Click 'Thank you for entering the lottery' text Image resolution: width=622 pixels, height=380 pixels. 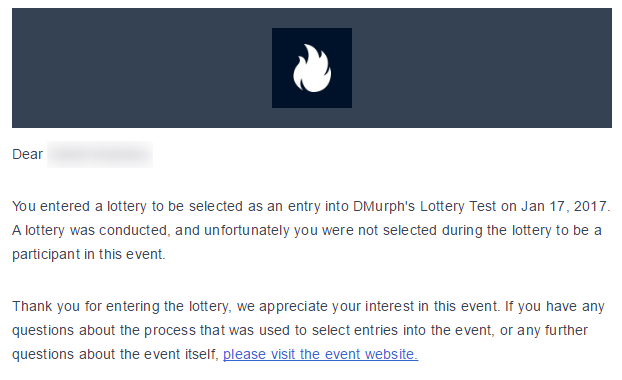(x=120, y=306)
